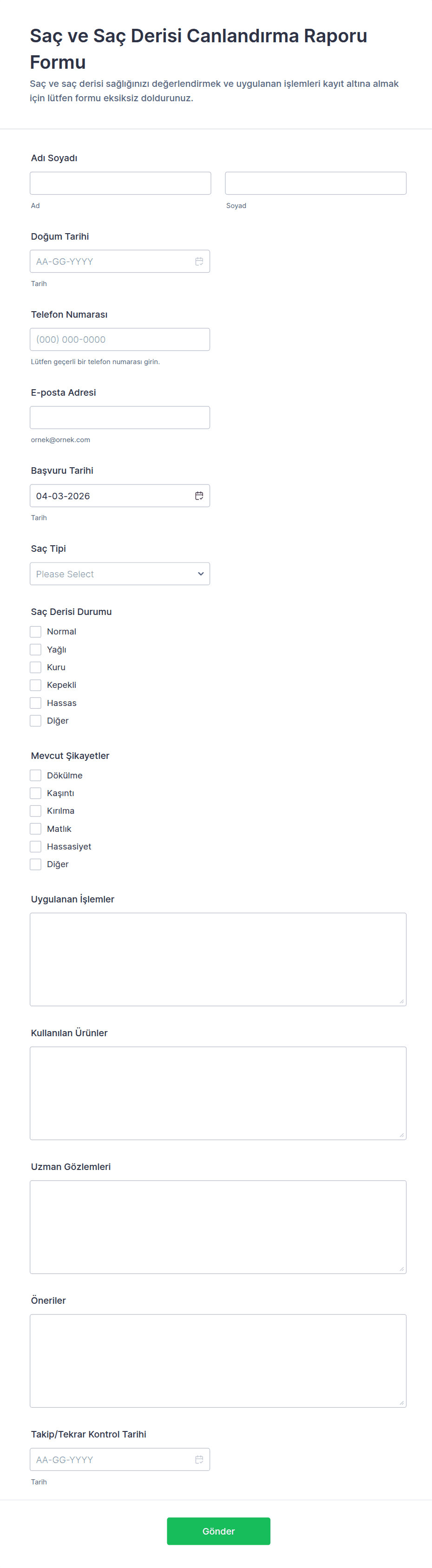The height and width of the screenshot is (1568, 432).
Task: Focus the Uygulanan İşlemler text area
Action: (x=218, y=959)
